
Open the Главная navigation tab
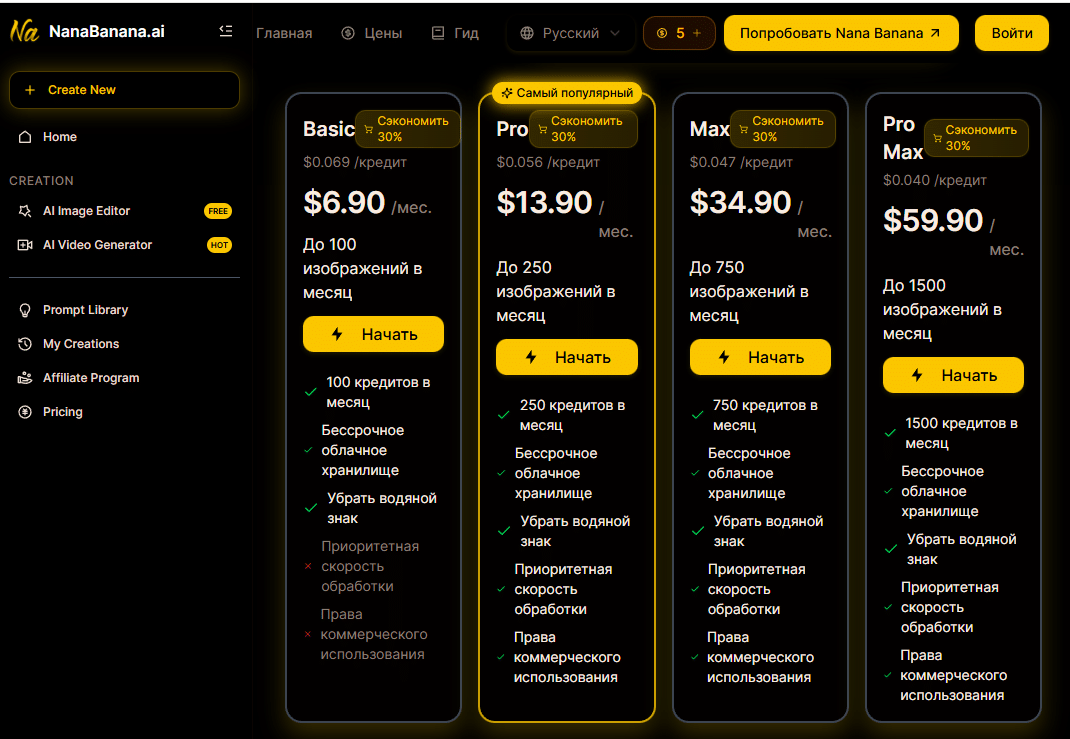284,33
